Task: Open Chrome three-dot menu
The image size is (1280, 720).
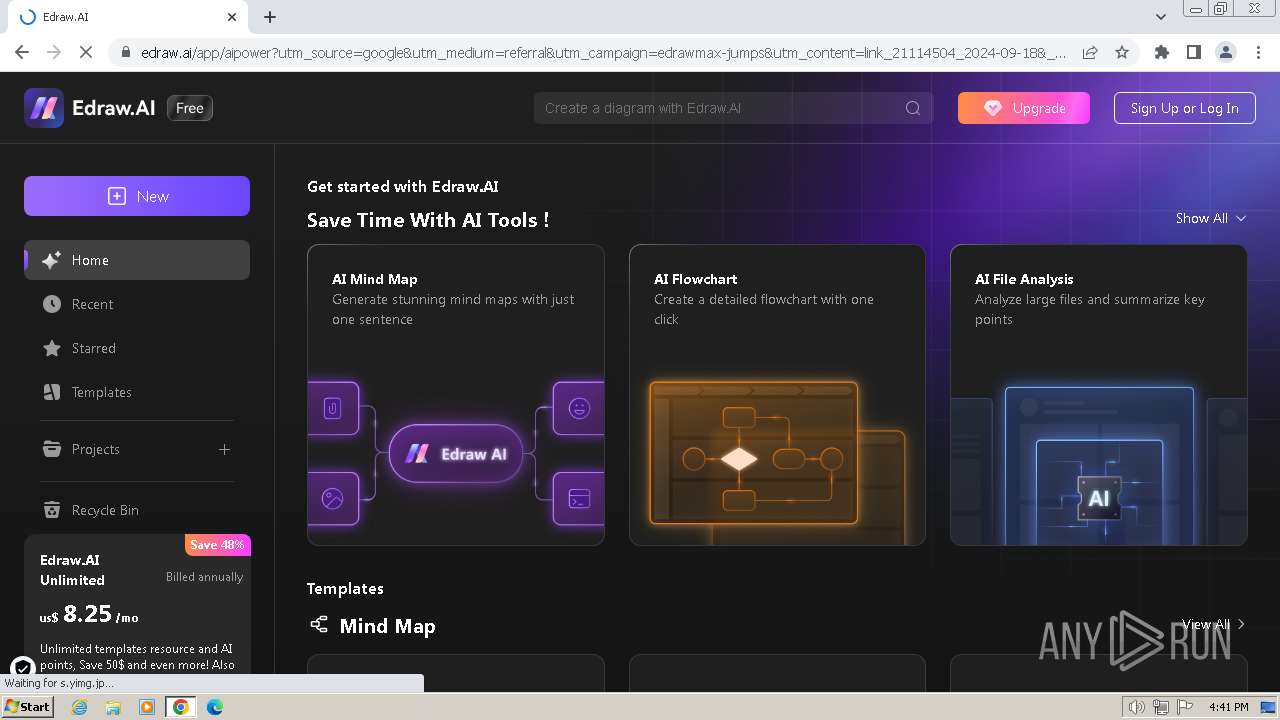Action: tap(1258, 52)
